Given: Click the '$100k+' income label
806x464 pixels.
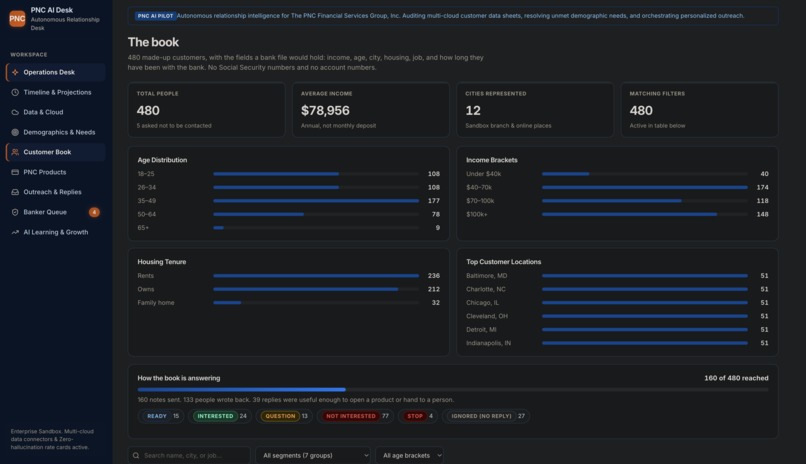Looking at the screenshot, I should (x=477, y=214).
